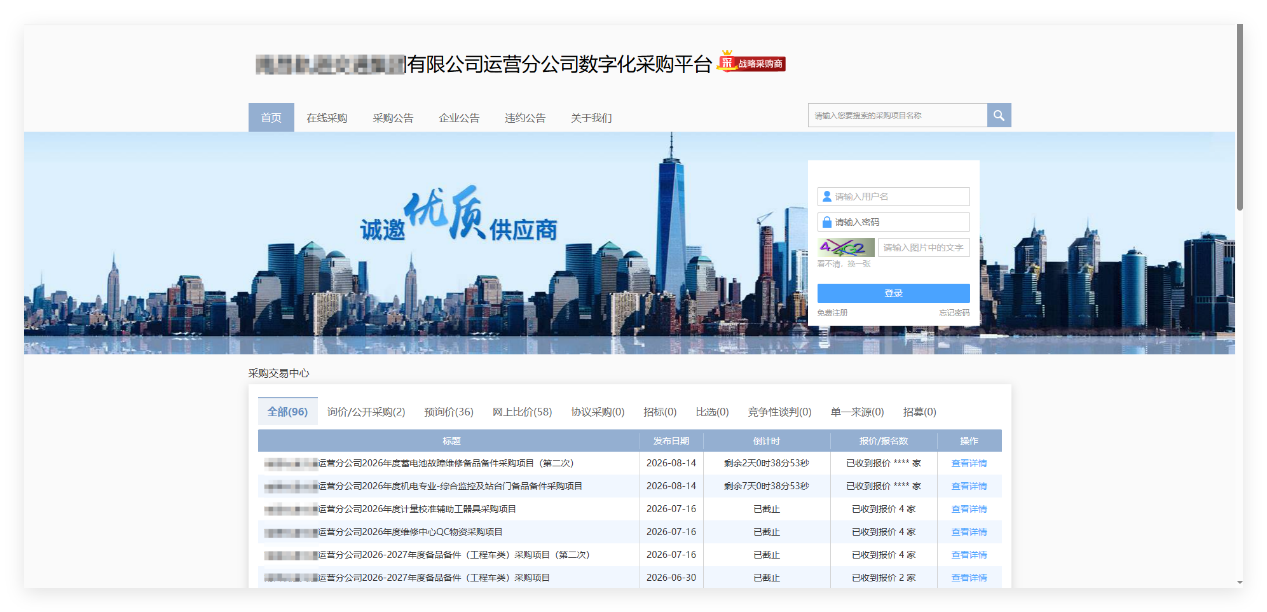This screenshot has width=1267, height=612.
Task: Click the 剩余7天0时38分53秒 countdown cell
Action: (x=767, y=486)
